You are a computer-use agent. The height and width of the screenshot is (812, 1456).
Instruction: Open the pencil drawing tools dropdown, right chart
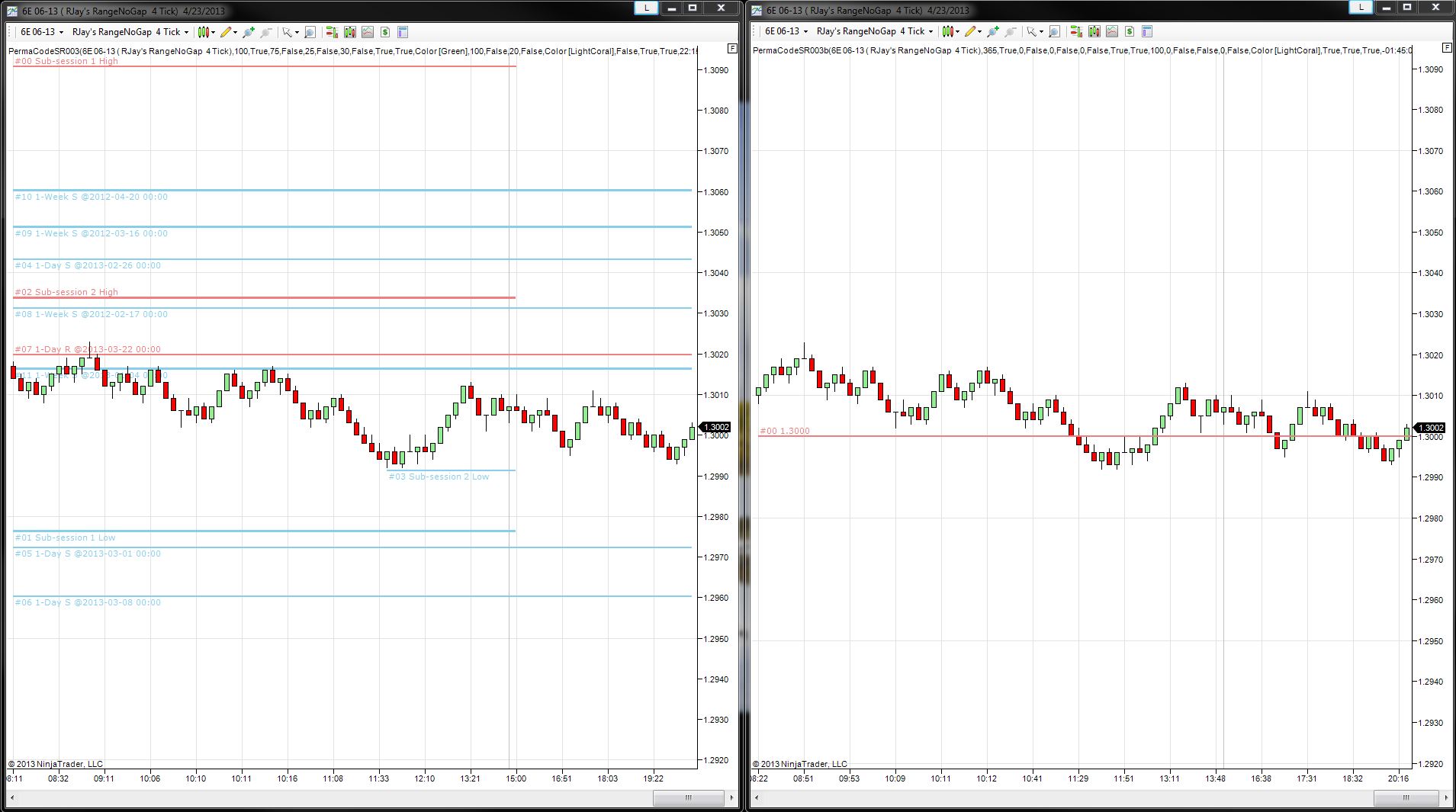click(973, 31)
